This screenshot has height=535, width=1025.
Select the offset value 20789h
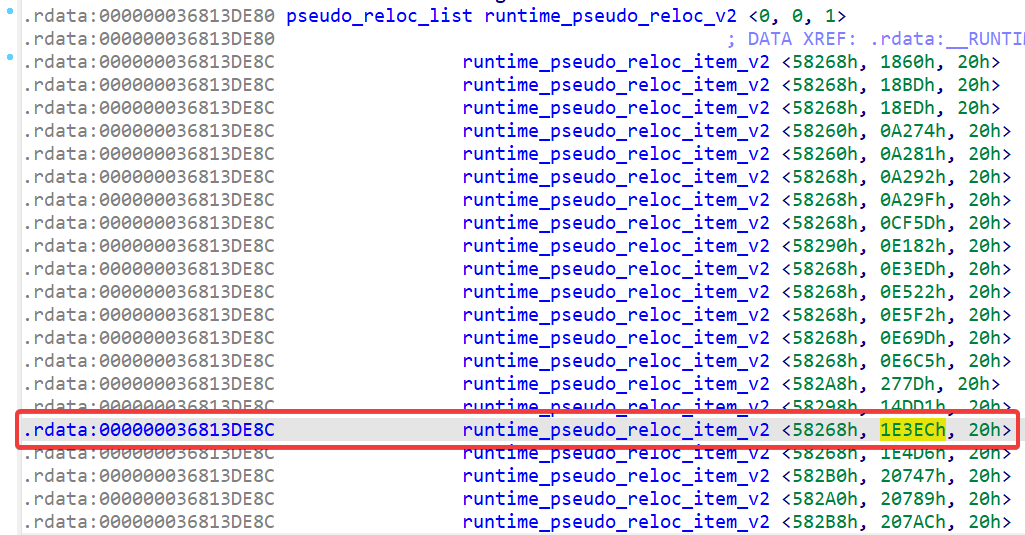tap(913, 499)
